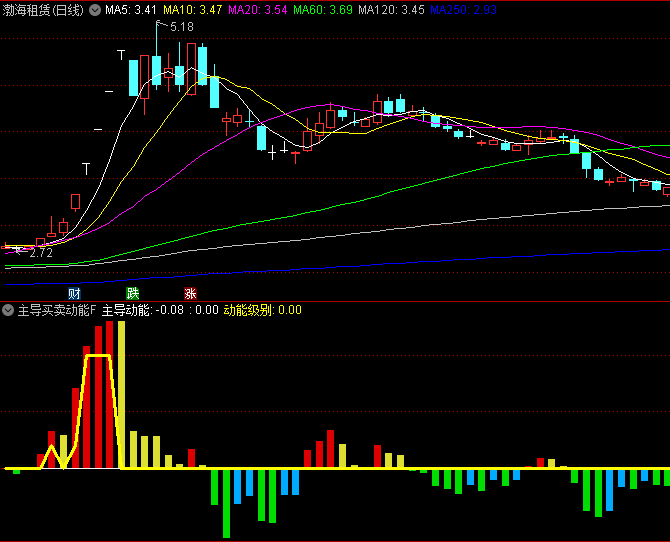This screenshot has height=542, width=670.
Task: Select the MA20: 3.54 label
Action: [x=258, y=10]
